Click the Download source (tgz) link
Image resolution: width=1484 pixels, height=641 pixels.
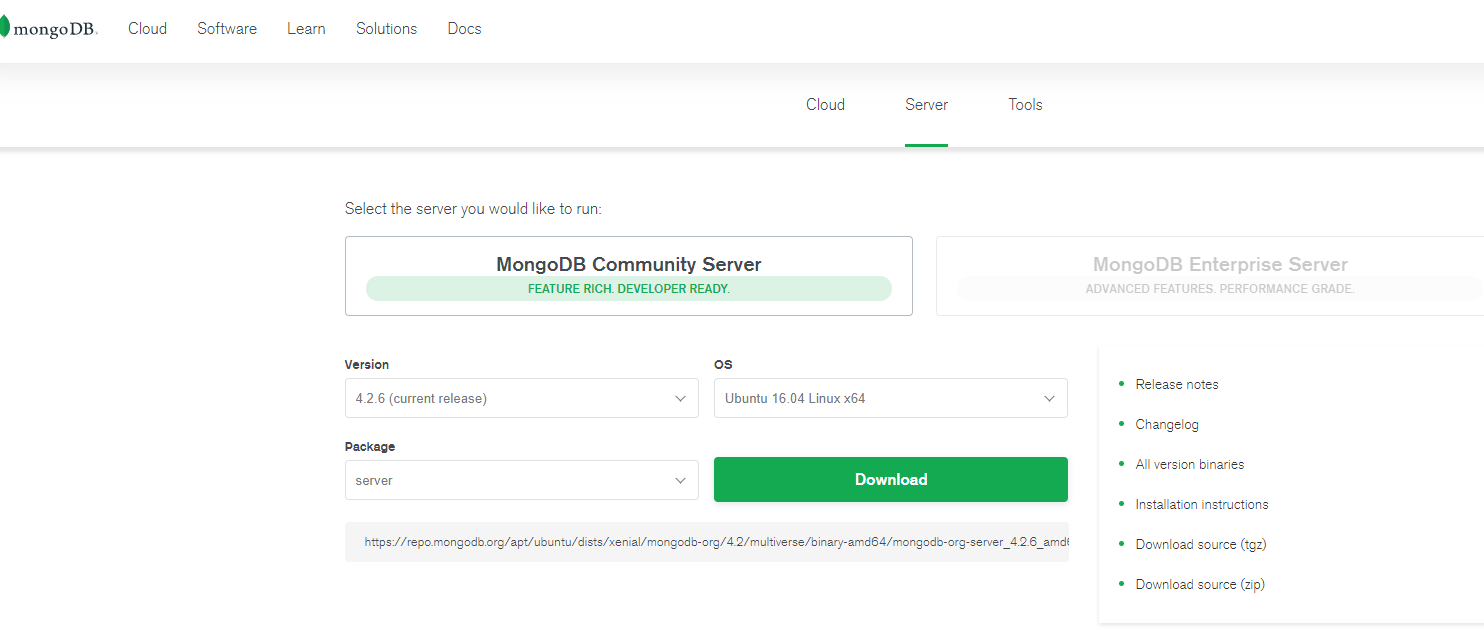click(x=1202, y=544)
